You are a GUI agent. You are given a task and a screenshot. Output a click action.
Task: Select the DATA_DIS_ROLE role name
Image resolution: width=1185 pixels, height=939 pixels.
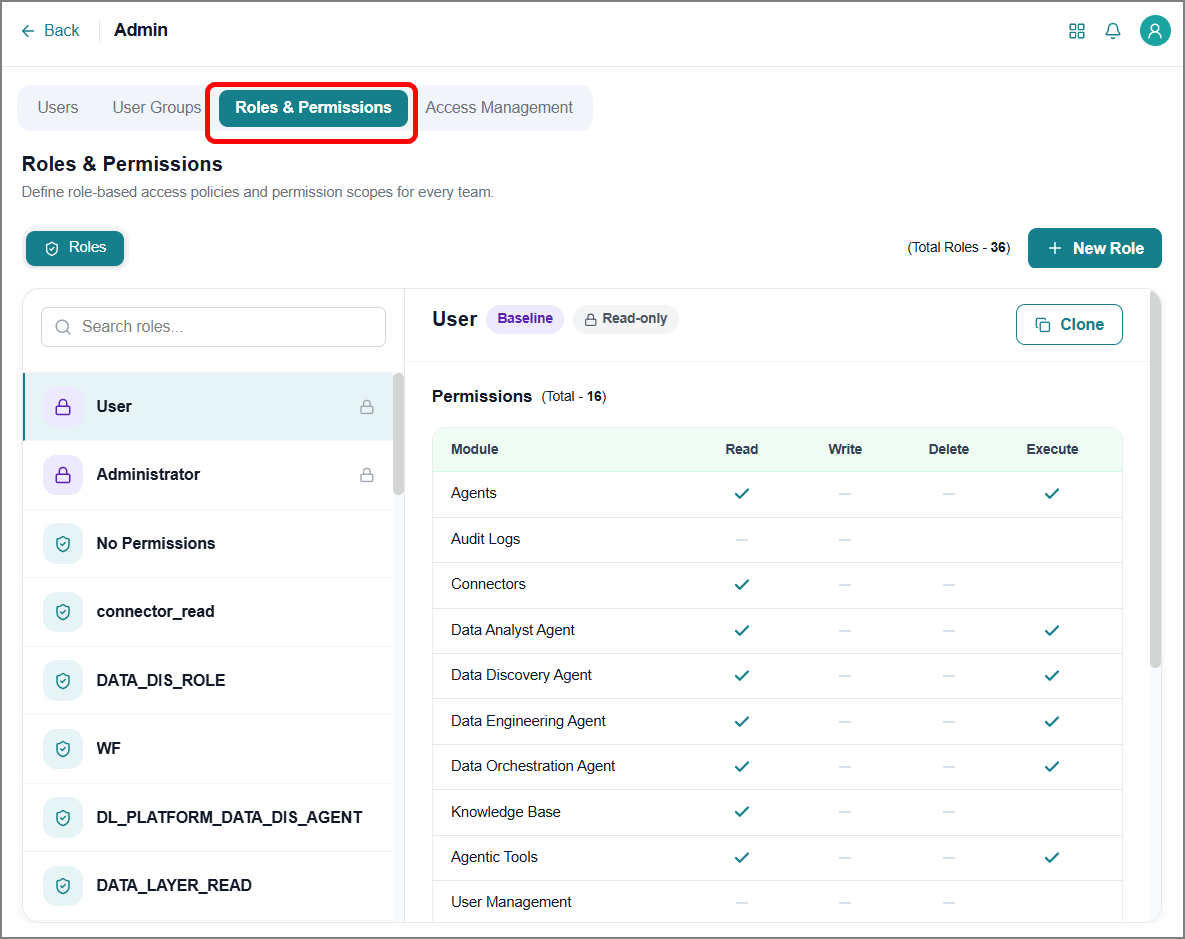[161, 680]
